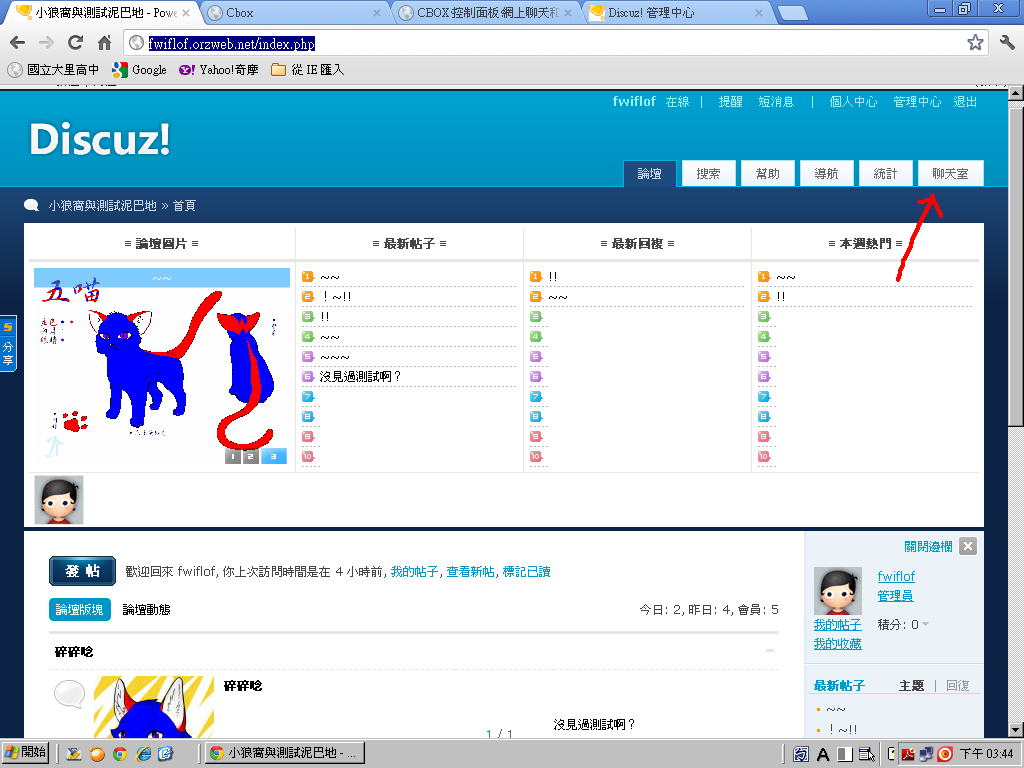Click the page scrollbar down arrow
This screenshot has height=768, width=1024.
click(1016, 729)
